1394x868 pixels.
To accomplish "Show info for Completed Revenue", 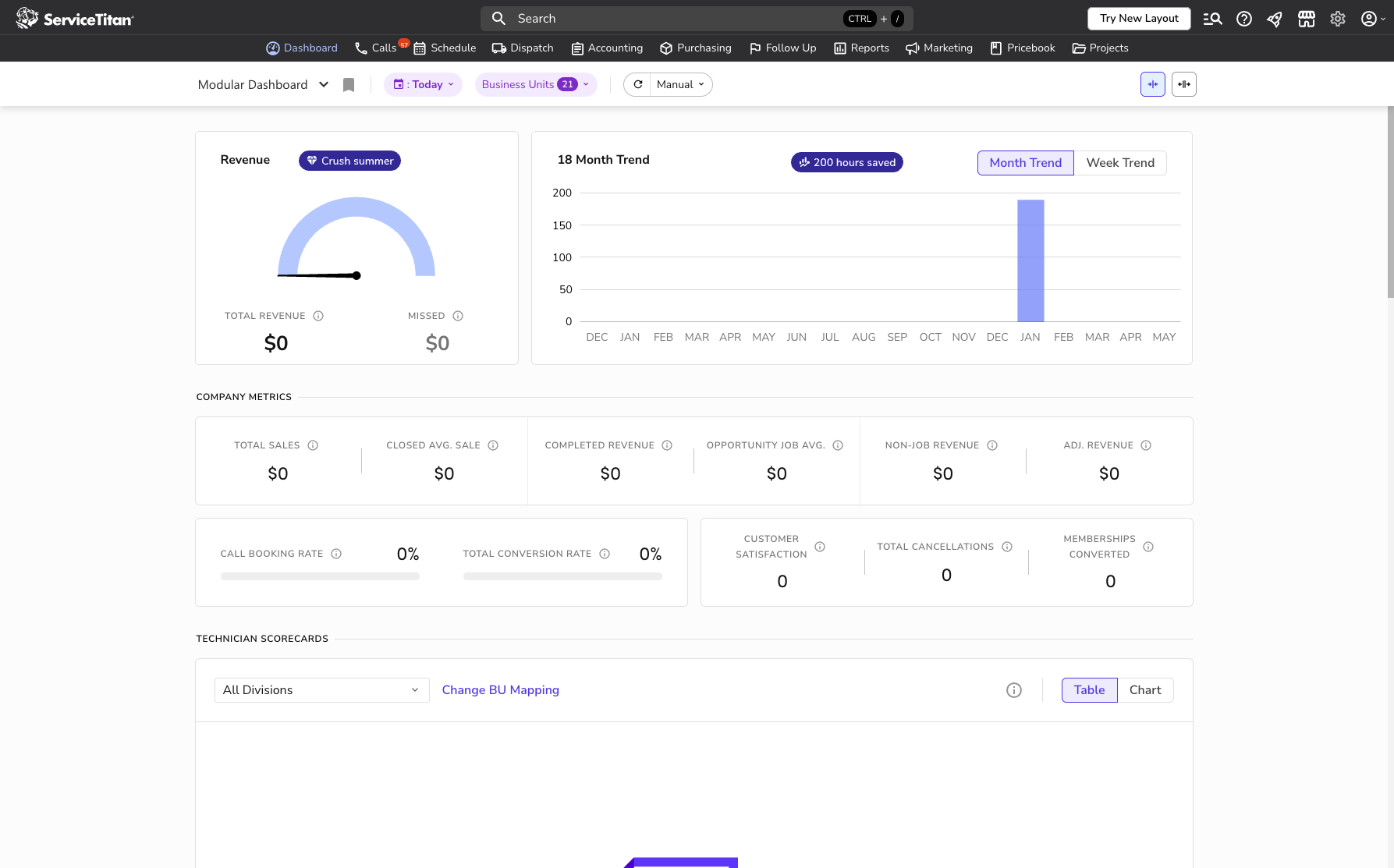I will pos(667,445).
